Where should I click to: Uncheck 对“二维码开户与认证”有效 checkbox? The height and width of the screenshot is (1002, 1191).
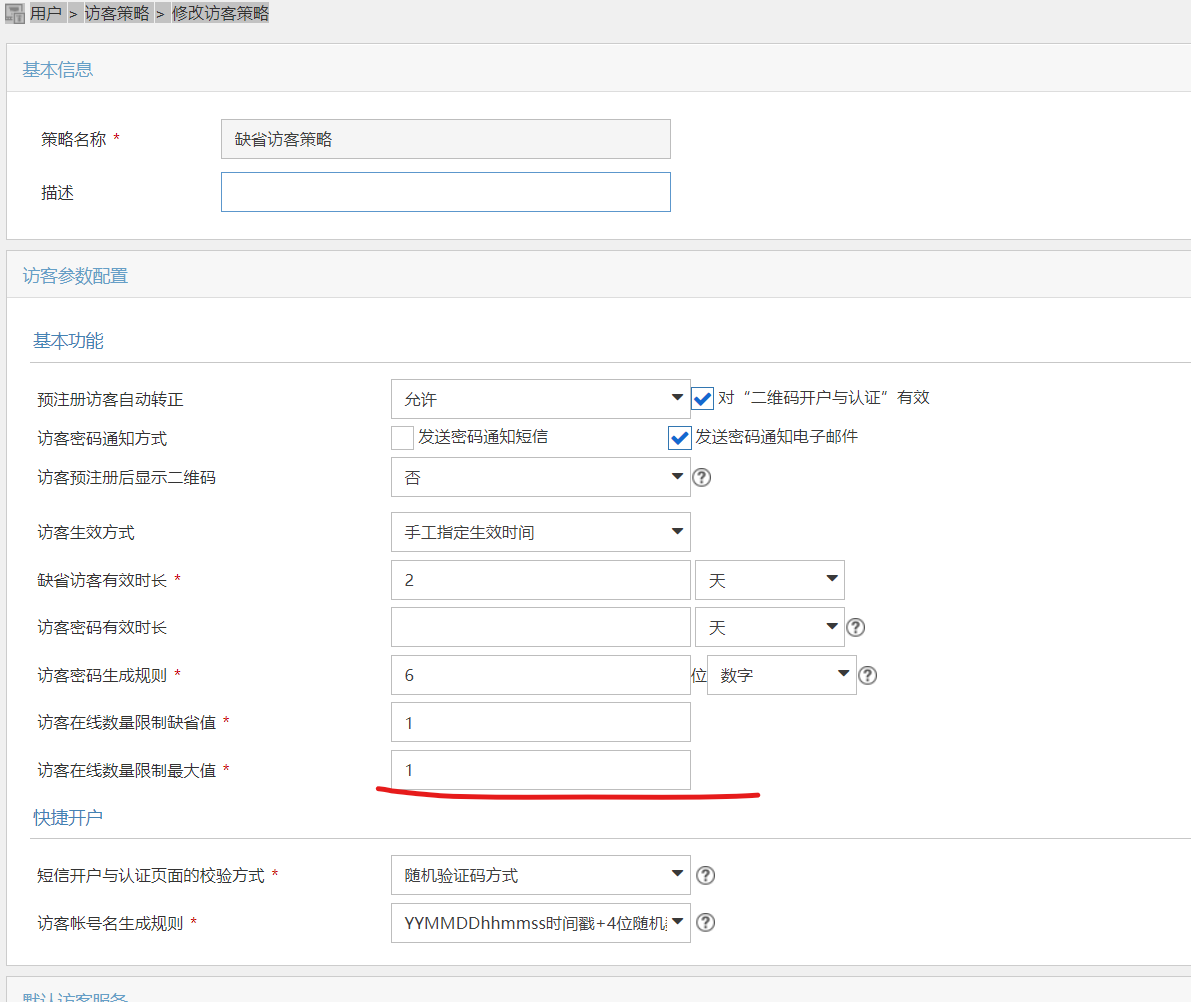[x=702, y=398]
